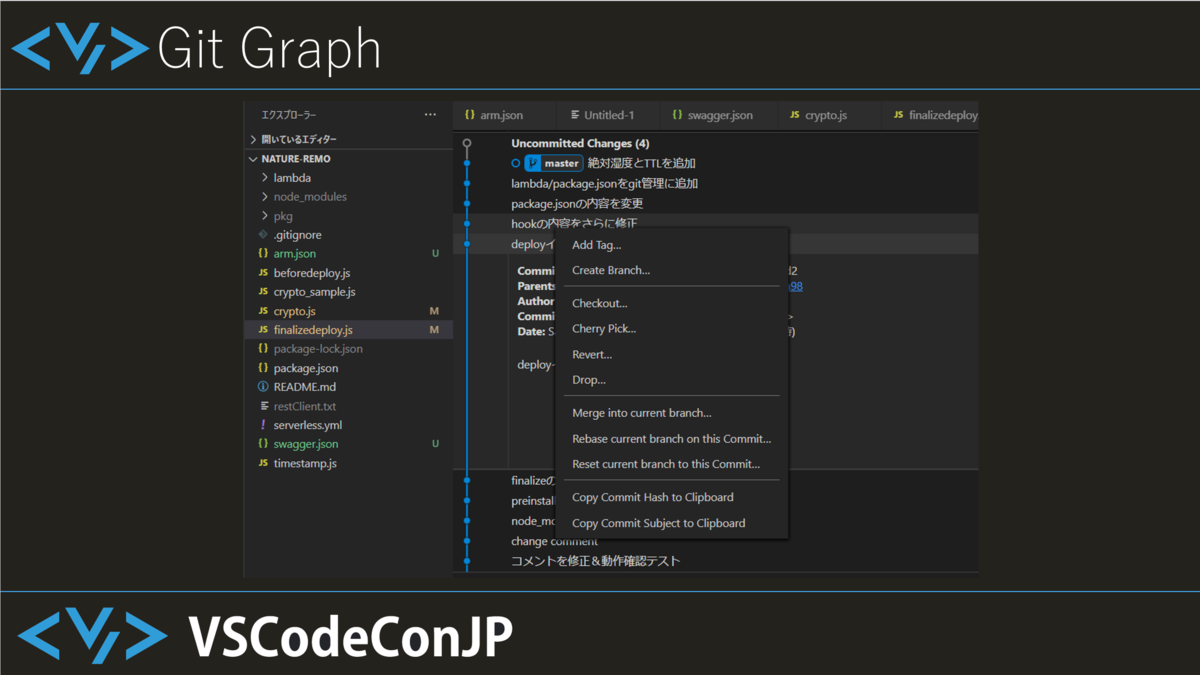The image size is (1200, 675).
Task: Click the swagger.json braces icon in explorer
Action: pos(263,444)
